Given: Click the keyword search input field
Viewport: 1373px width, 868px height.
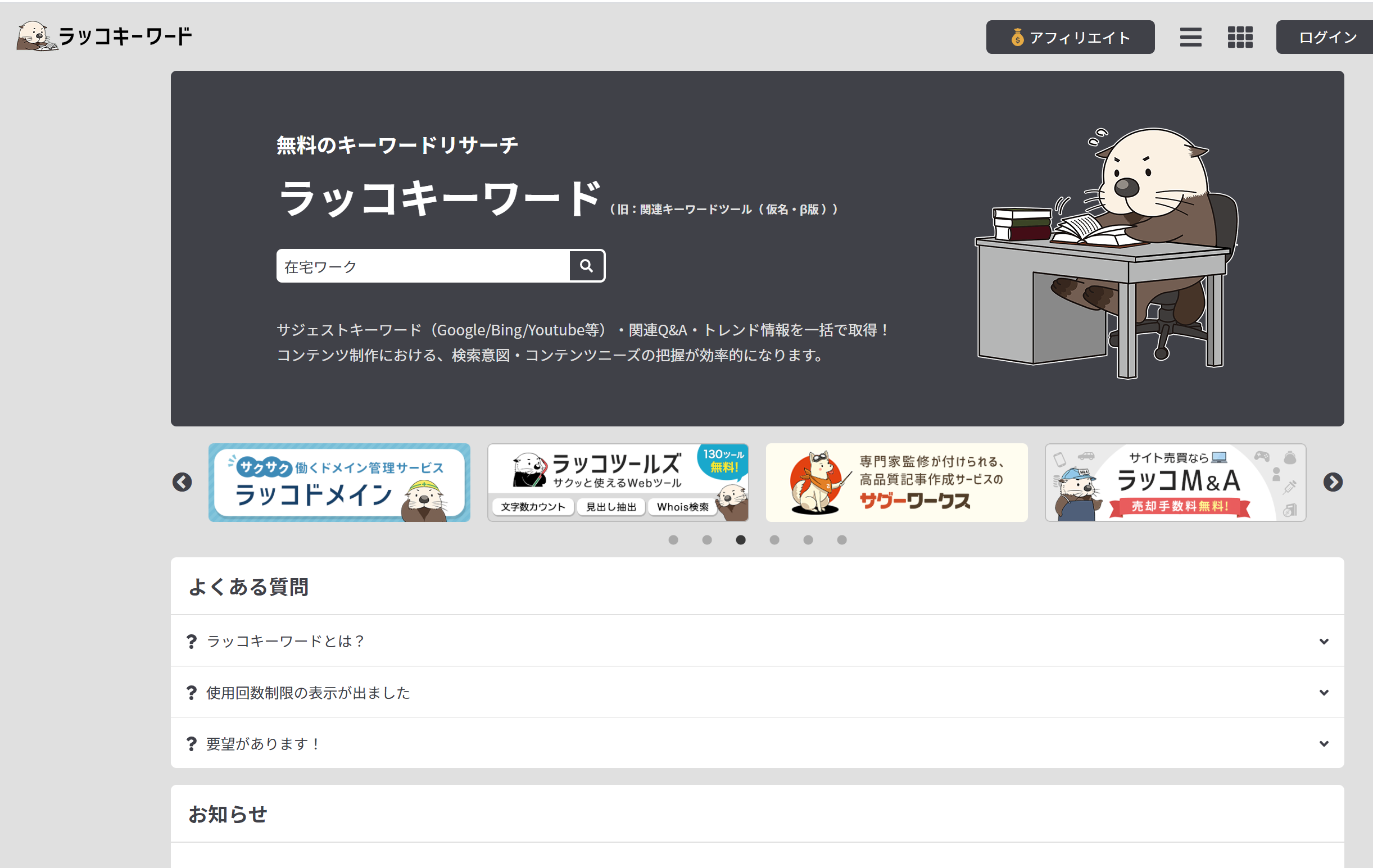Looking at the screenshot, I should coord(423,266).
